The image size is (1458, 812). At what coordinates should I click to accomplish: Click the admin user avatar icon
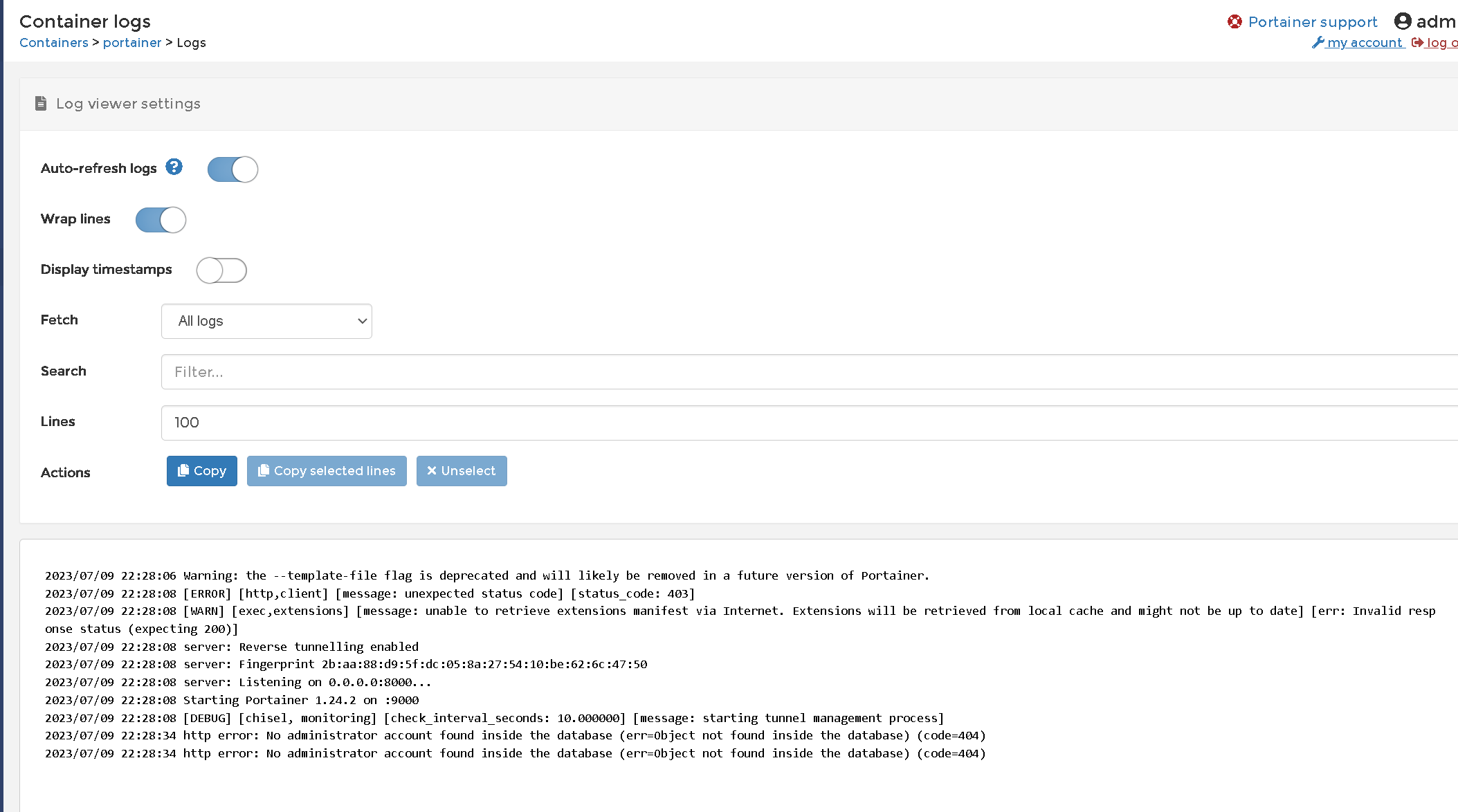(x=1403, y=21)
